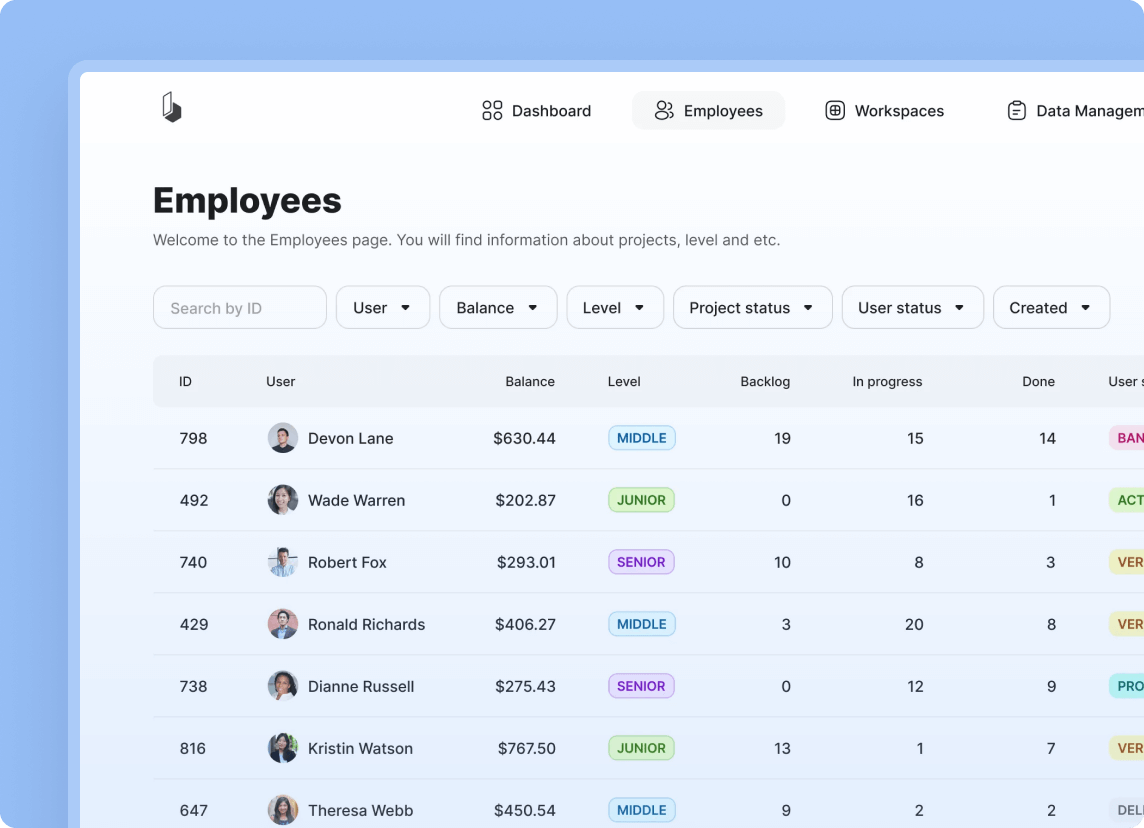This screenshot has height=828, width=1144.
Task: Open the Balance filter dropdown
Action: point(498,308)
